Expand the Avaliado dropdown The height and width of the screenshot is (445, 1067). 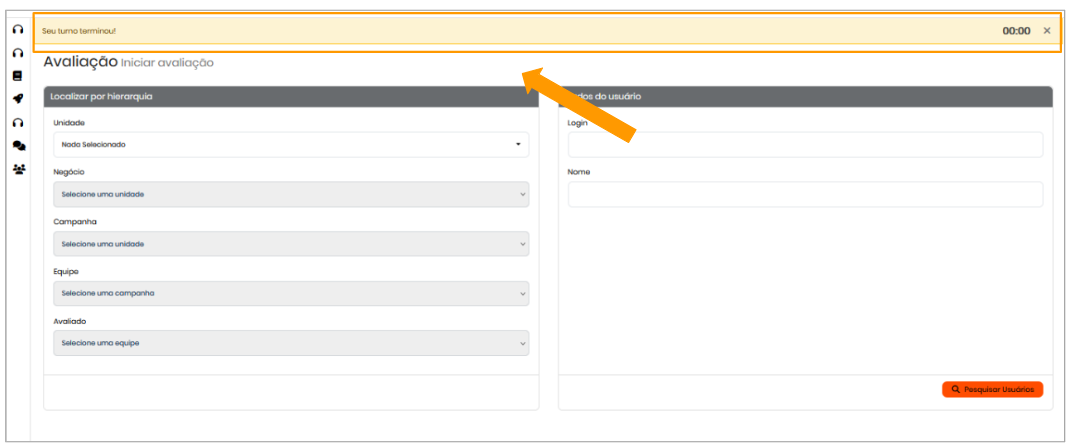coord(290,343)
